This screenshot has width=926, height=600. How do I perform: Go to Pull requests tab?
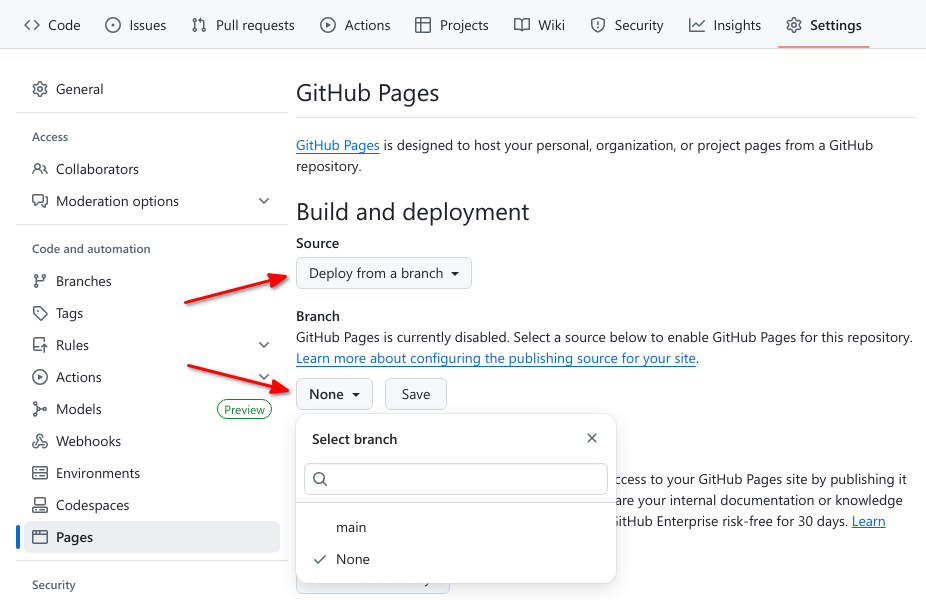point(243,25)
